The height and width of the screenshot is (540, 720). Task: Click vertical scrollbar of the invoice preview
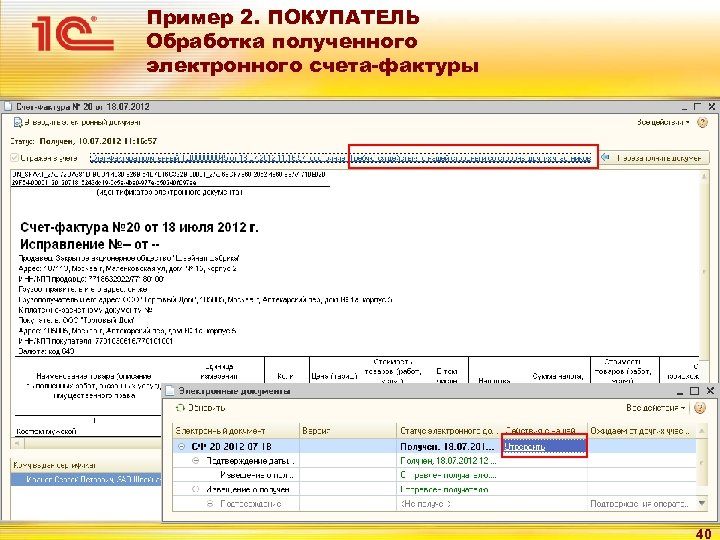coord(704,271)
